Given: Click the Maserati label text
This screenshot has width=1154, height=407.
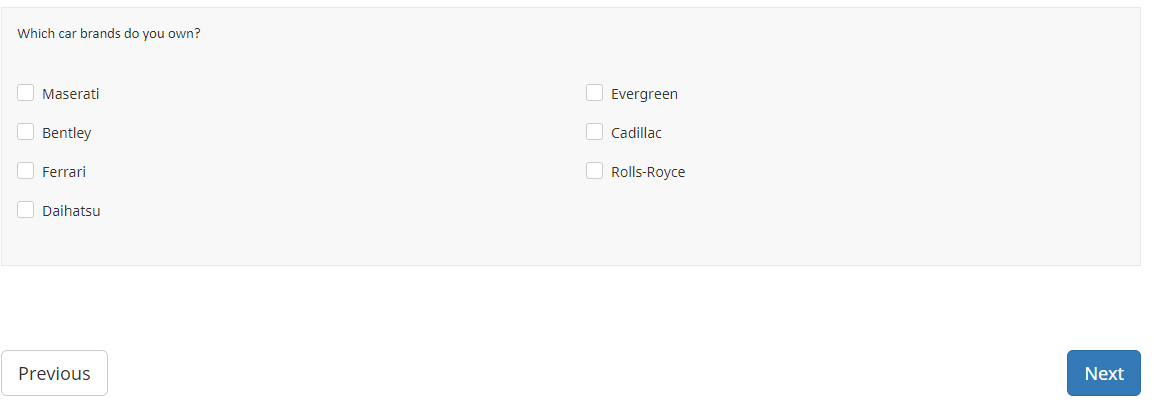Looking at the screenshot, I should [x=71, y=94].
